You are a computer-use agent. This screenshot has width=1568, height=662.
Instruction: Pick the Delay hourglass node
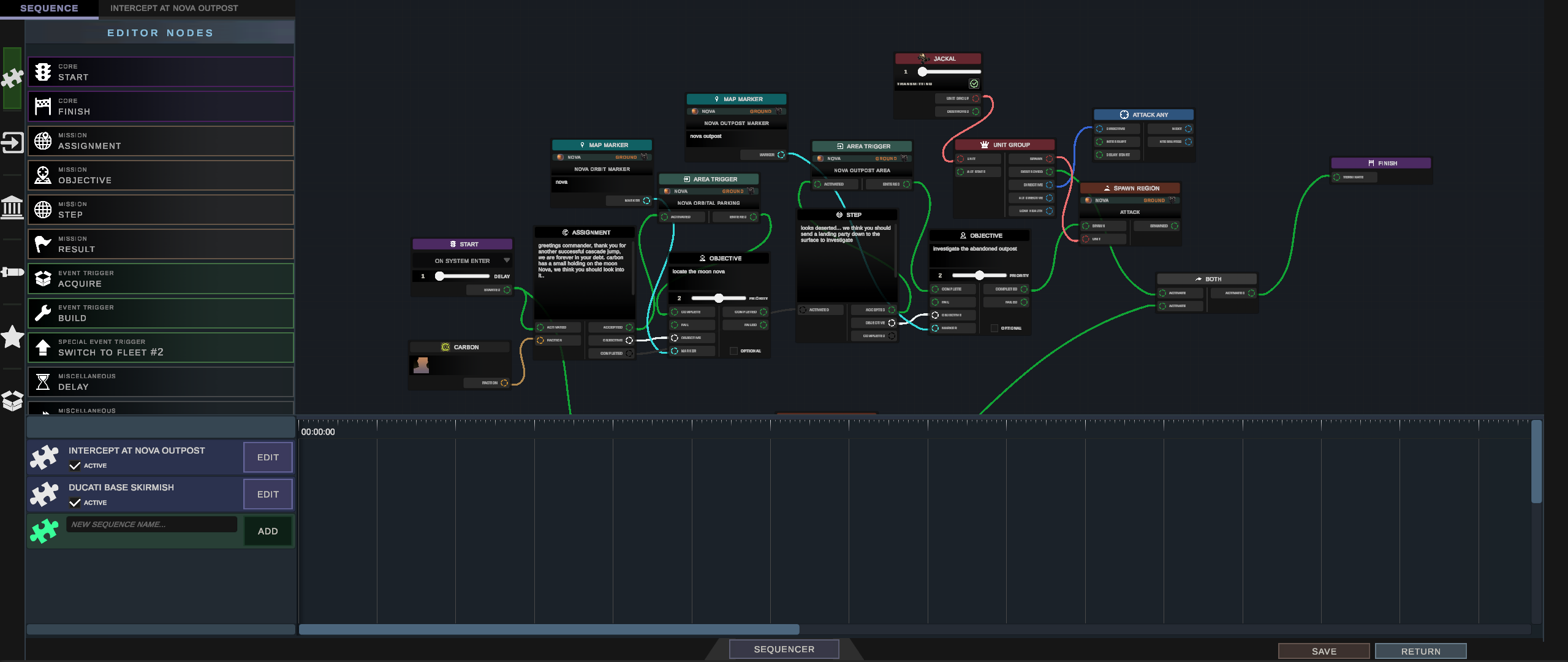tap(161, 382)
